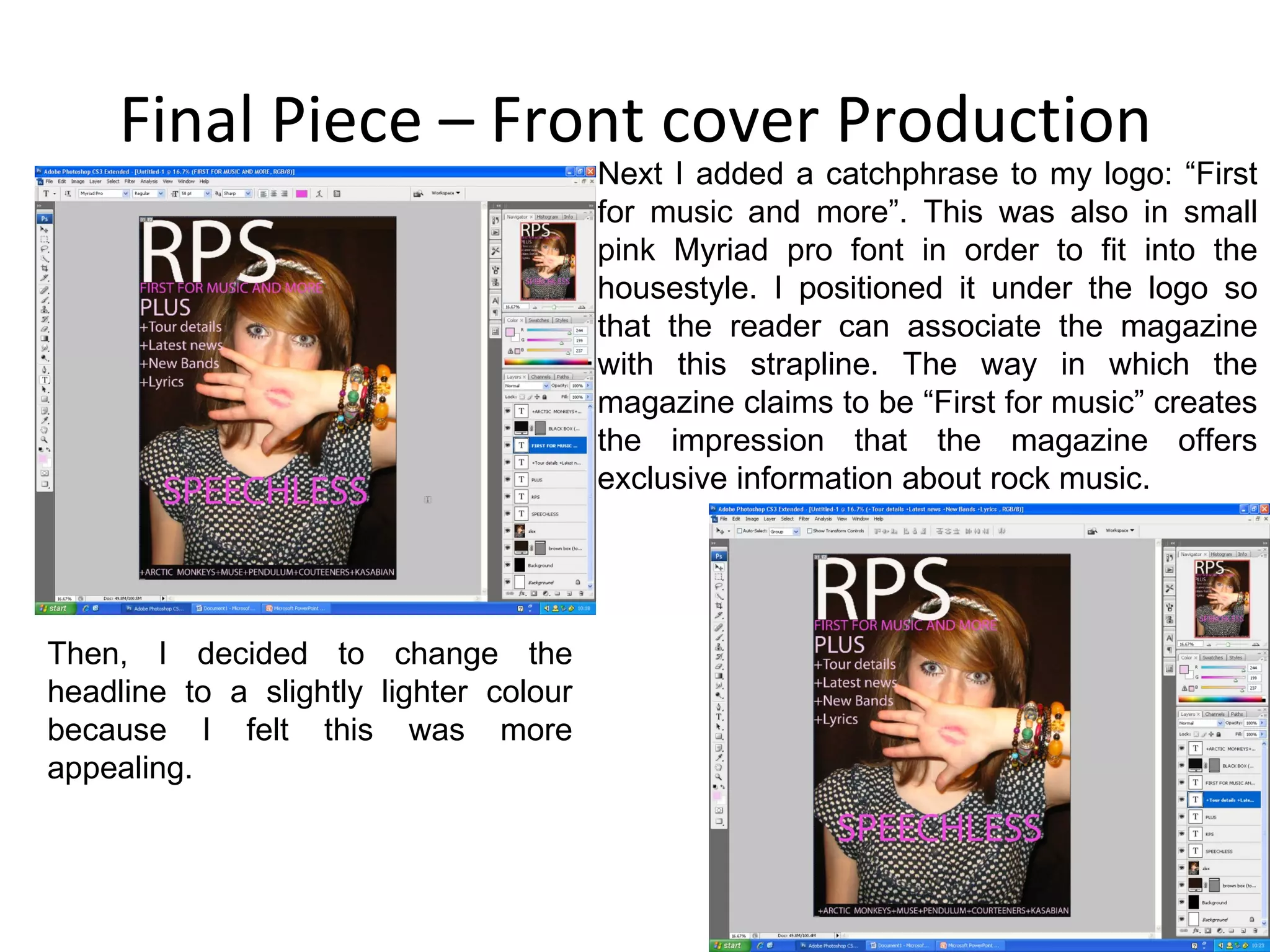Image resolution: width=1270 pixels, height=952 pixels.
Task: Open the anti-aliasing dropdown set to Sharp
Action: tap(237, 194)
